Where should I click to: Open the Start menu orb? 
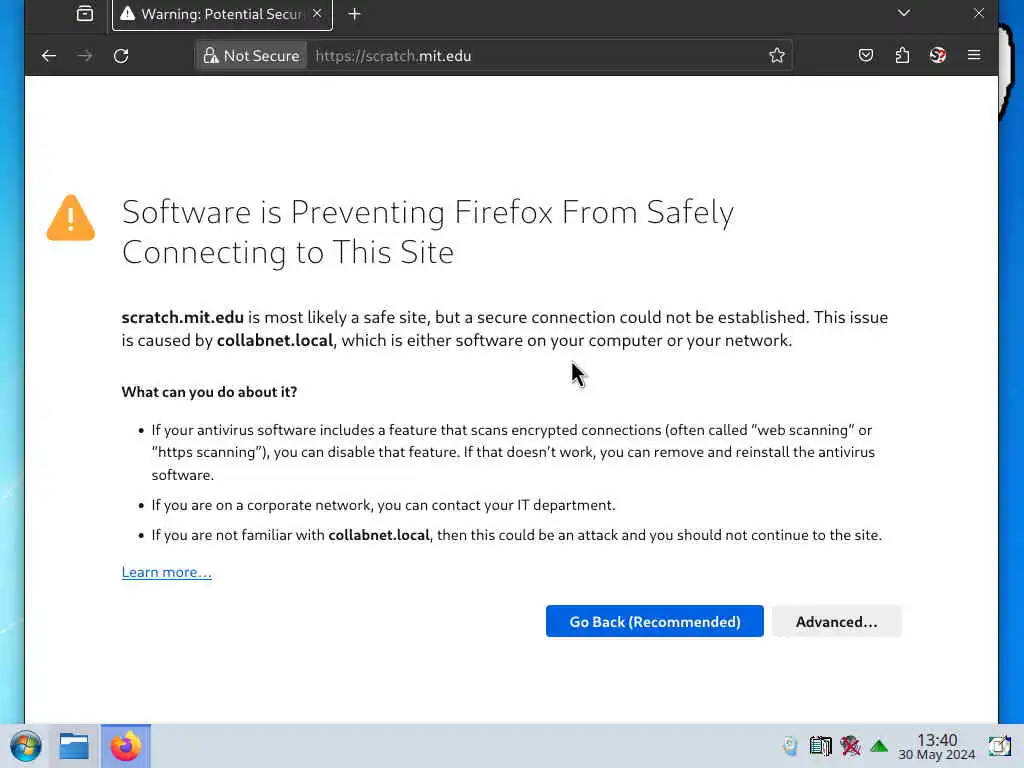pyautogui.click(x=25, y=746)
